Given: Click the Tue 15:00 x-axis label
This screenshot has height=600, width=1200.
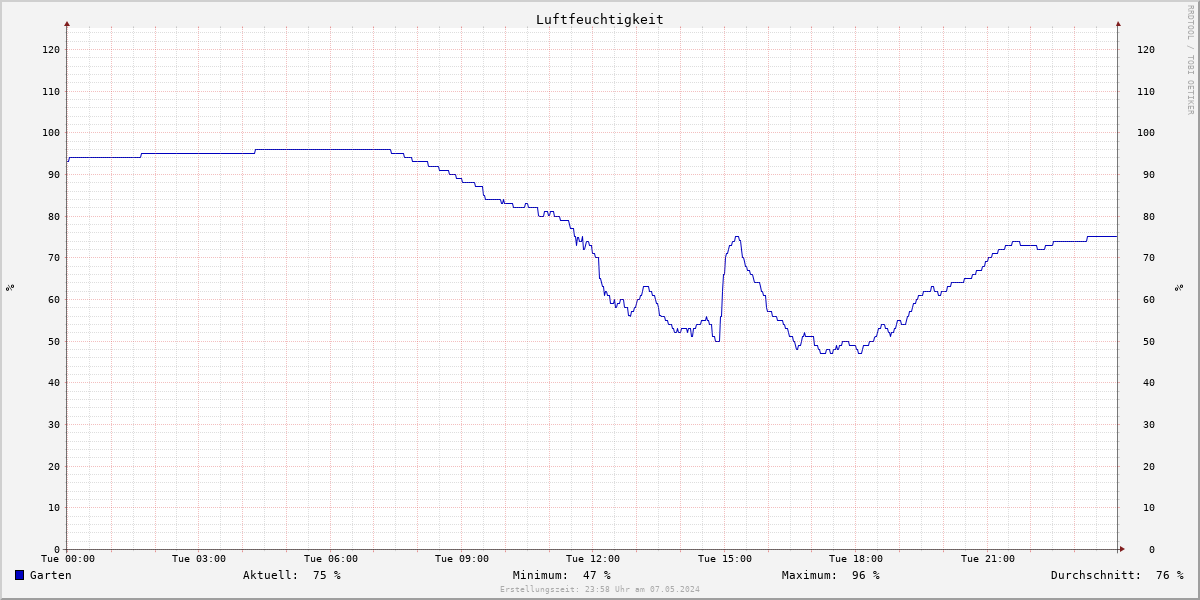Looking at the screenshot, I should tap(725, 559).
